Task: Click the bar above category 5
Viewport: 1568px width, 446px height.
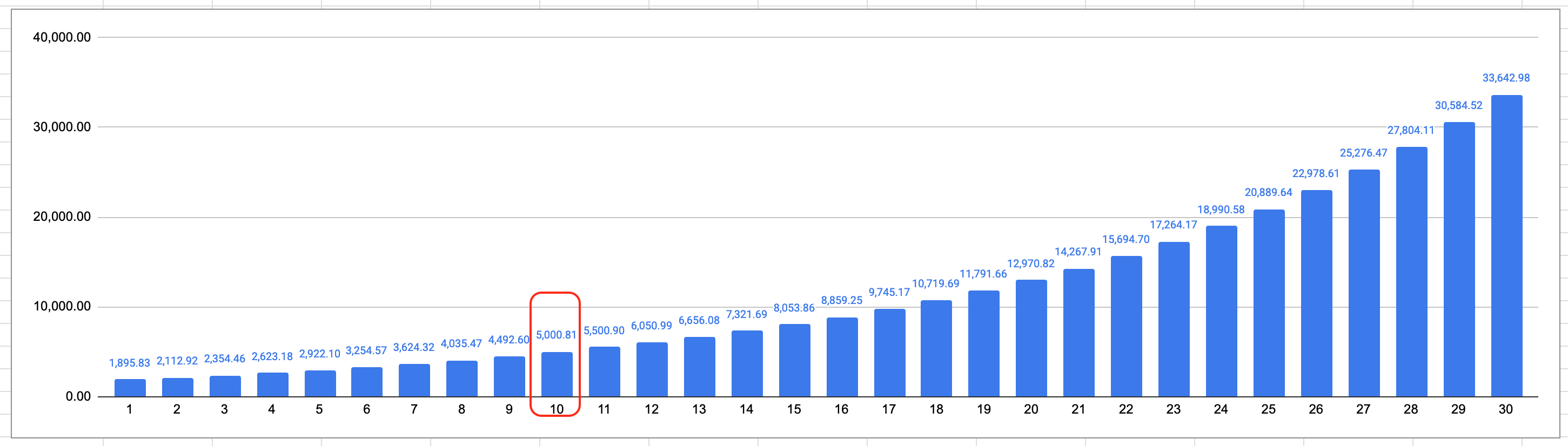Action: (320, 384)
